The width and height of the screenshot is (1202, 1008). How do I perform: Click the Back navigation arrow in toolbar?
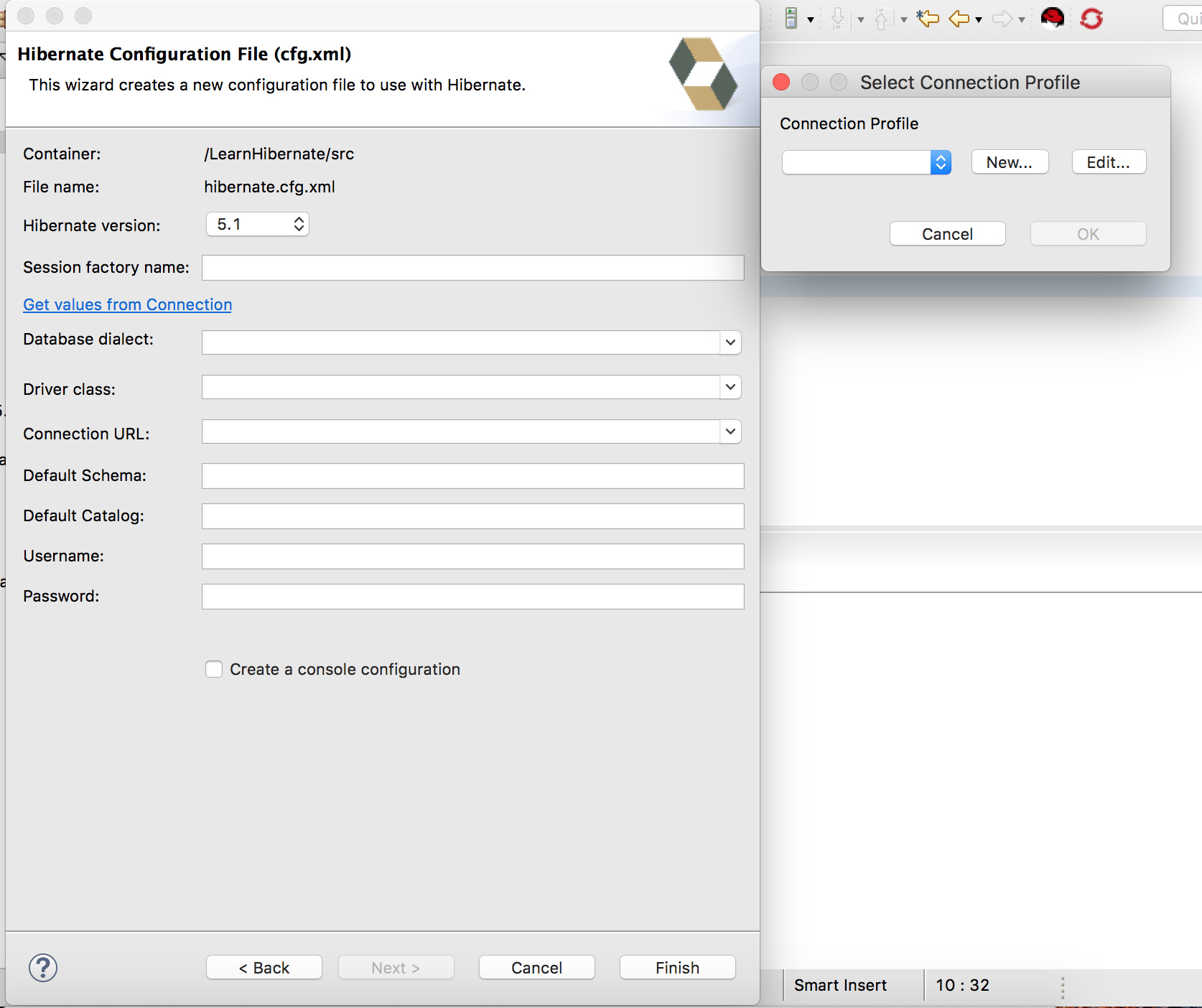959,19
